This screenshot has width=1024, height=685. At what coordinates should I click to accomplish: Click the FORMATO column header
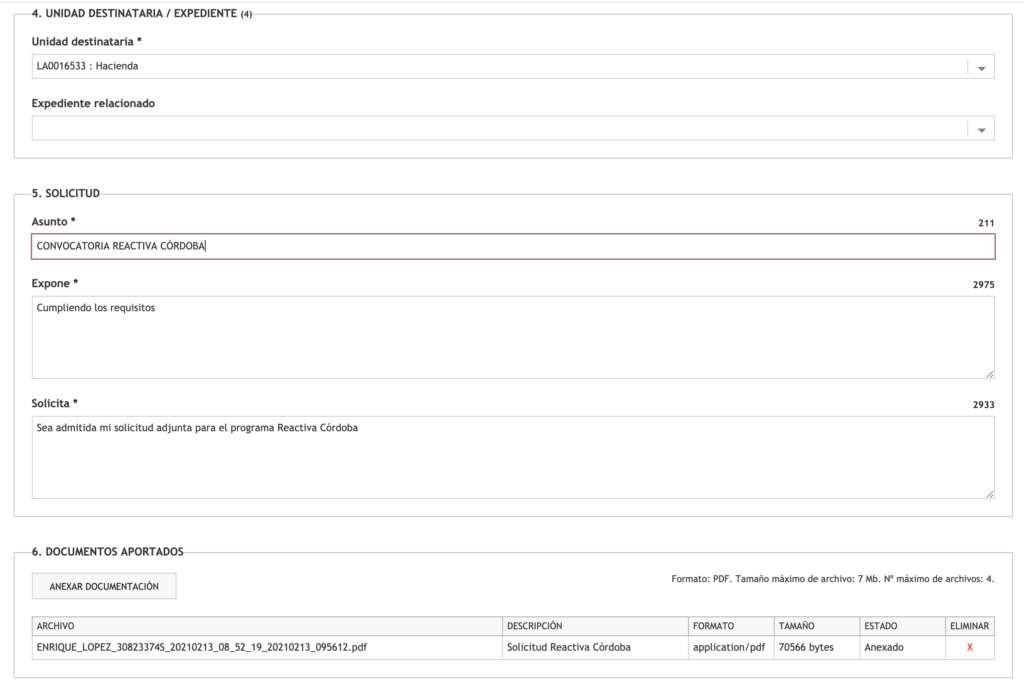pyautogui.click(x=713, y=627)
